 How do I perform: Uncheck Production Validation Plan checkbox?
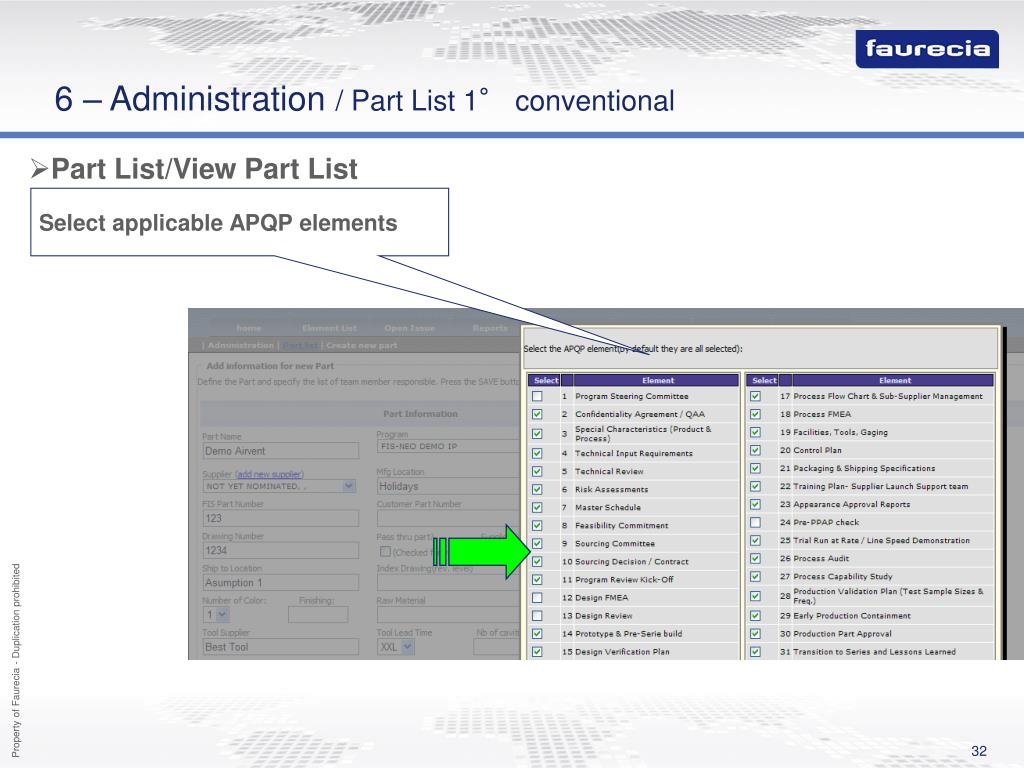755,596
